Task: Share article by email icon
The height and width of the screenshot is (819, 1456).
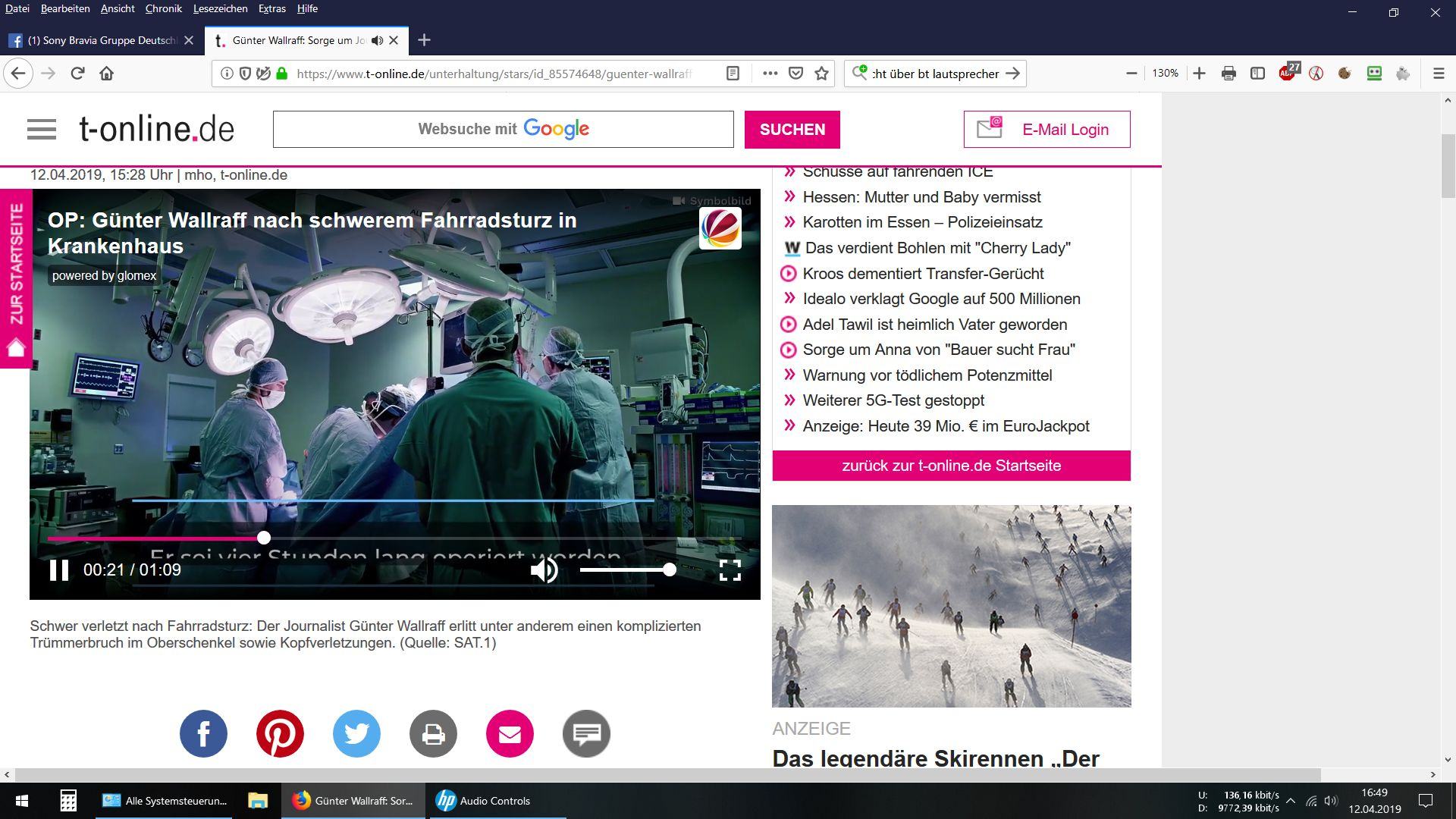Action: [x=510, y=733]
